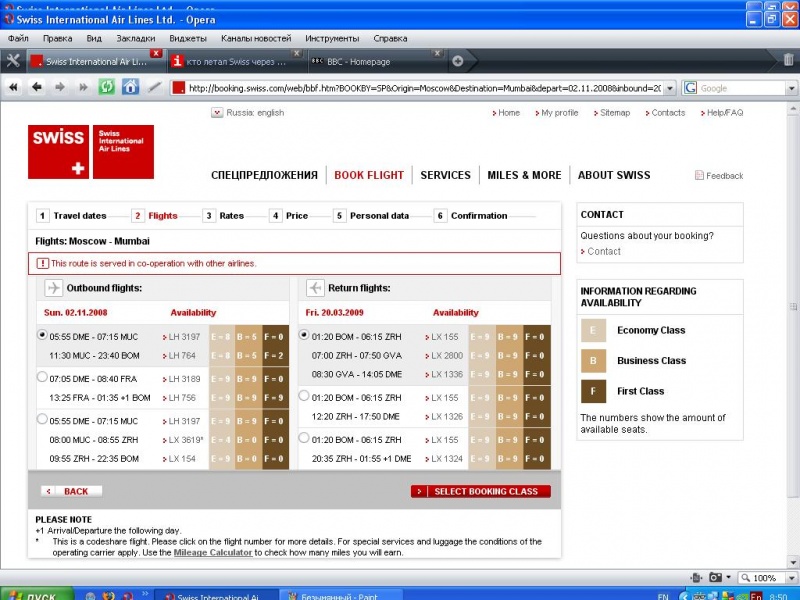Open the zoom 100% dropdown
This screenshot has width=800, height=600.
pos(785,578)
